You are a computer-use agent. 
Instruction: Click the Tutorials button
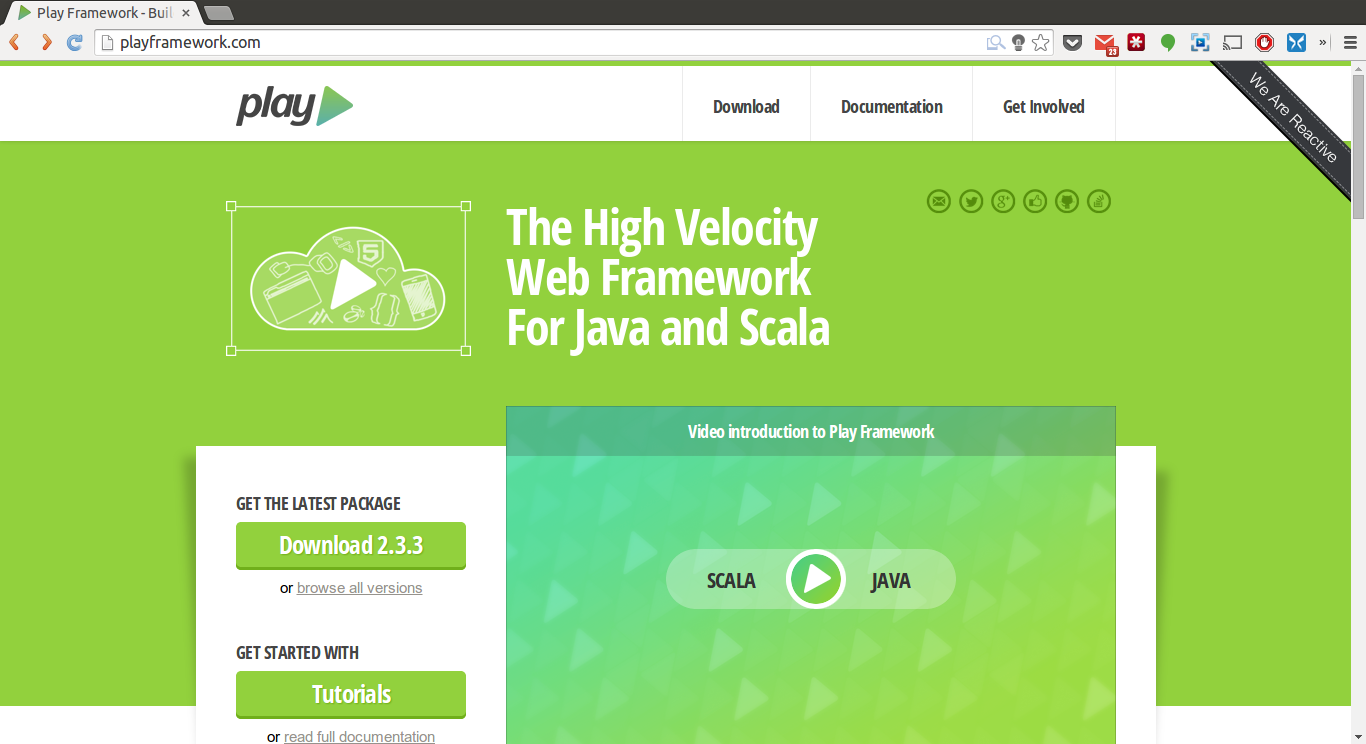pos(351,694)
